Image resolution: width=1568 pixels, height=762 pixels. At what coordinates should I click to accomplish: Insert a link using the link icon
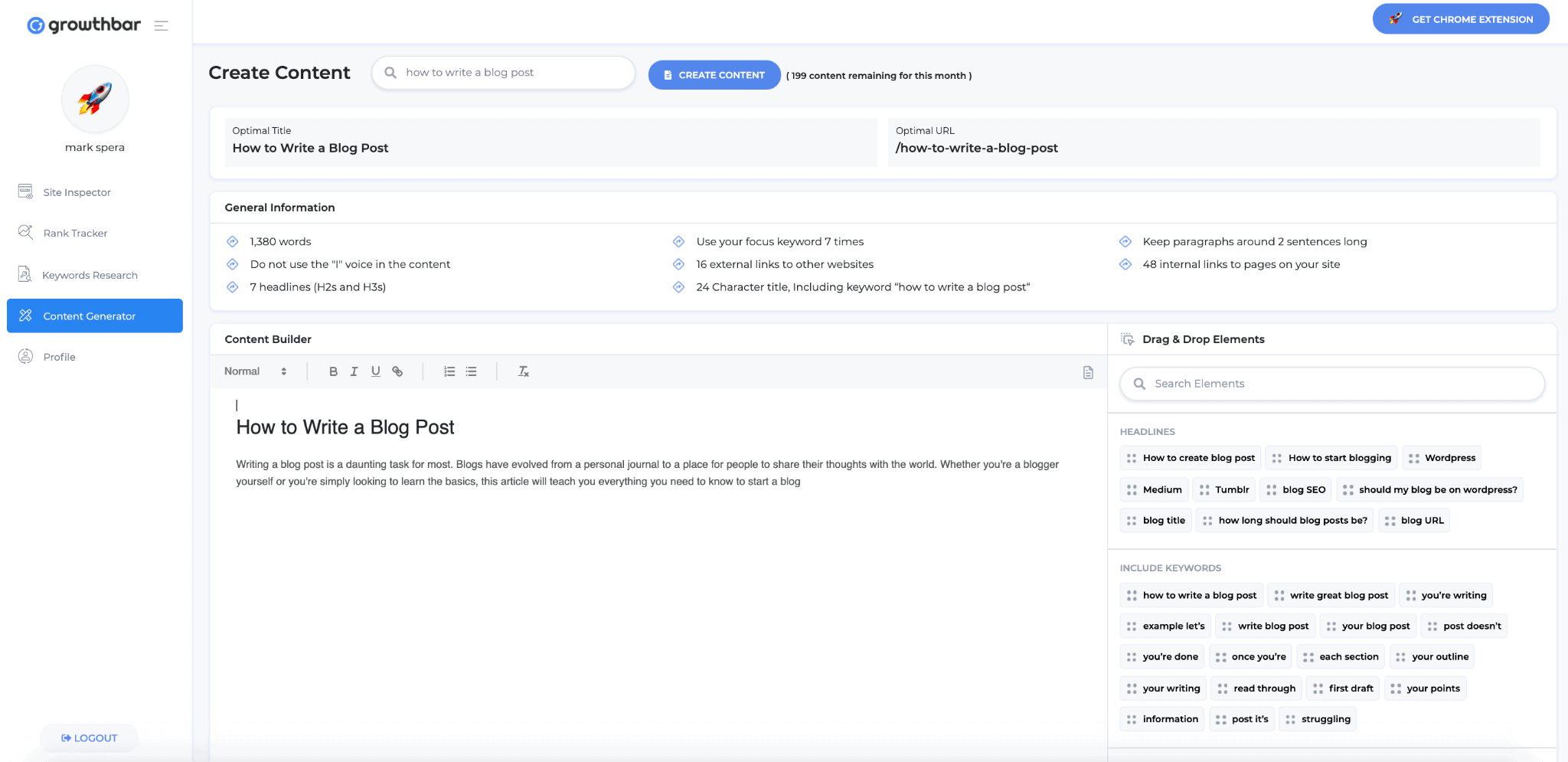click(397, 371)
